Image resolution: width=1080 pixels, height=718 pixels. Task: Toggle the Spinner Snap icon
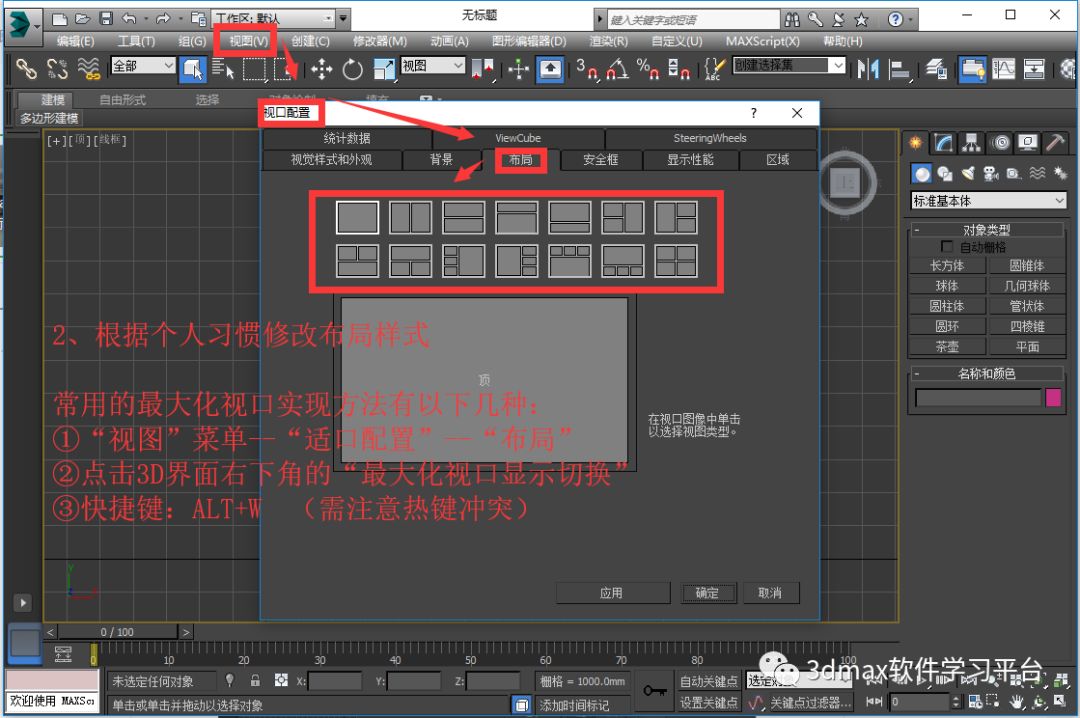click(x=678, y=69)
